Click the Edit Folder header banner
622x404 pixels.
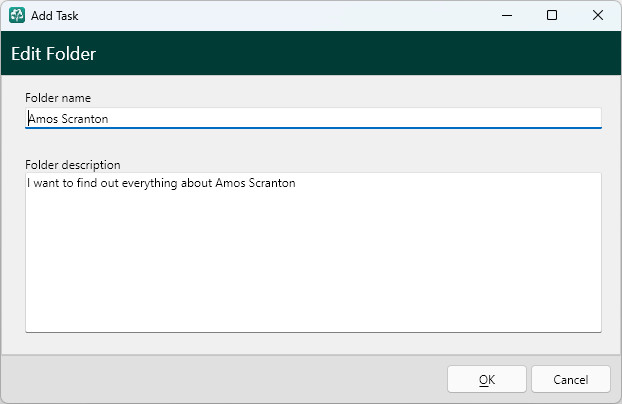tap(311, 53)
